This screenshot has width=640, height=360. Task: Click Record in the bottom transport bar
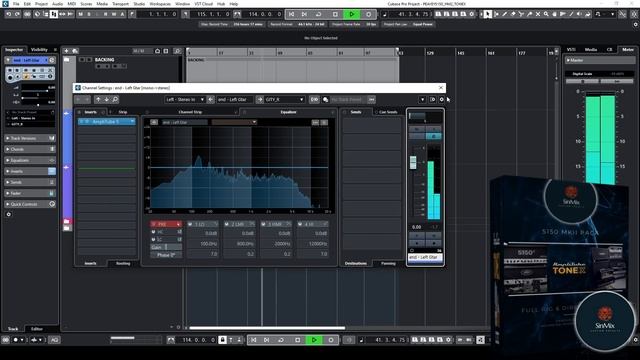coord(331,340)
